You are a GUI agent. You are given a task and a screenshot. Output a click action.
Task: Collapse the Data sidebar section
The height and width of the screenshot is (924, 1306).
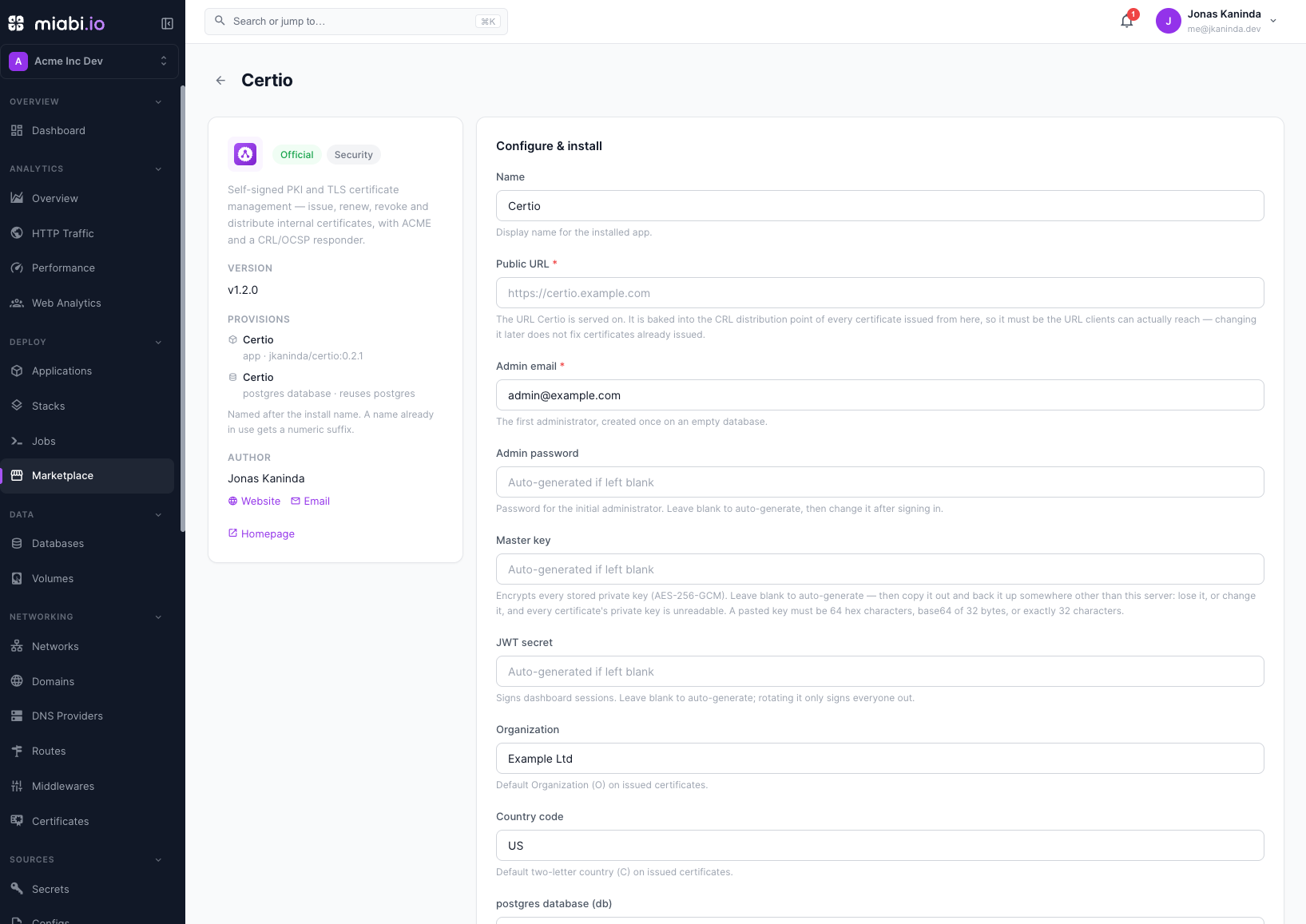[158, 515]
